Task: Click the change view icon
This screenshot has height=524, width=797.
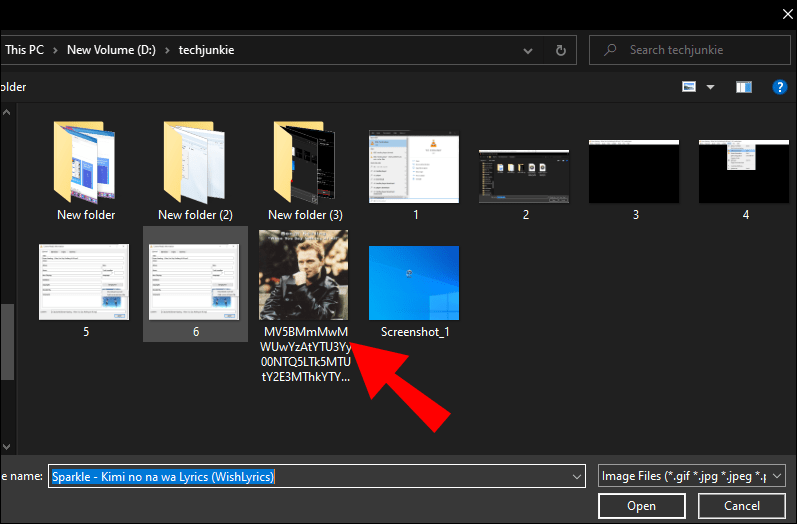Action: 689,86
